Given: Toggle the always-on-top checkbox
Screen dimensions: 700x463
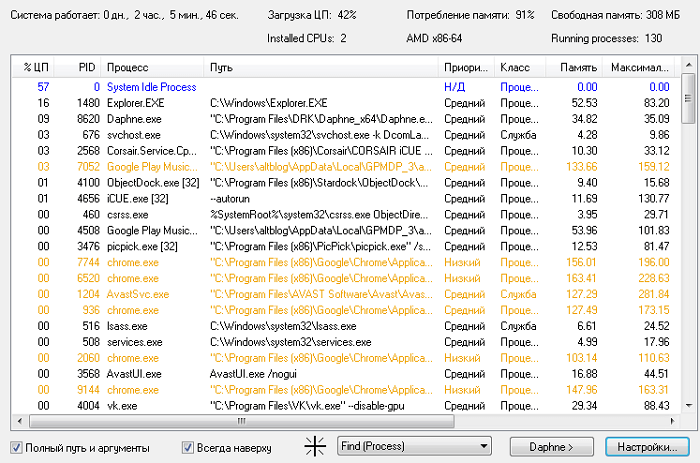Looking at the screenshot, I should (187, 447).
